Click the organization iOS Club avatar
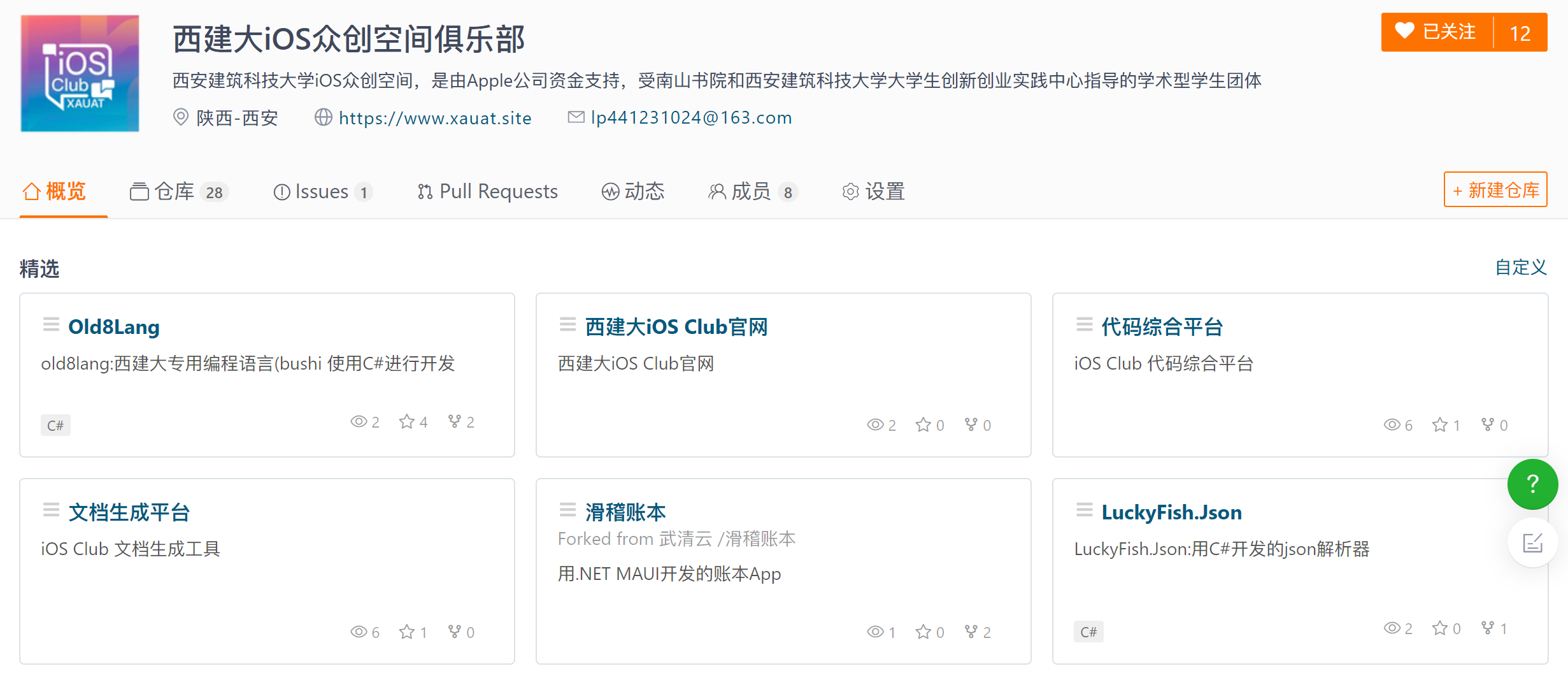Screen dimensions: 1568x694 click(79, 73)
